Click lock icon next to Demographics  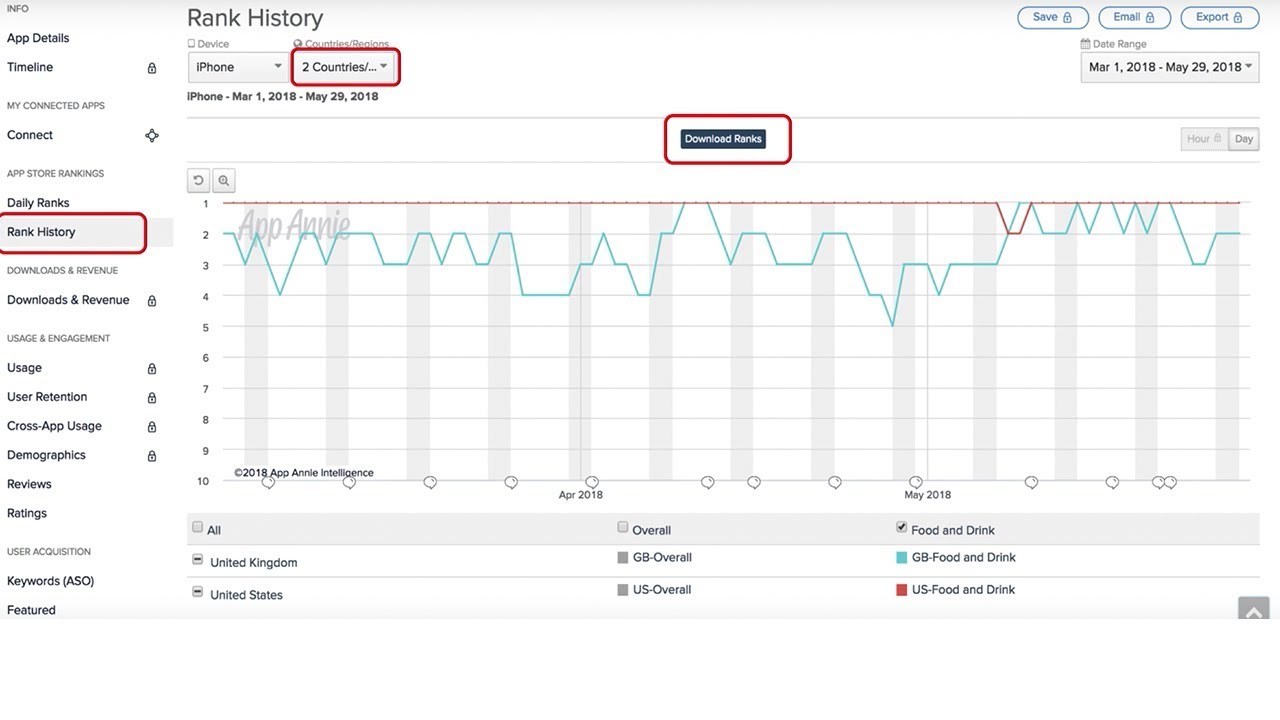152,456
